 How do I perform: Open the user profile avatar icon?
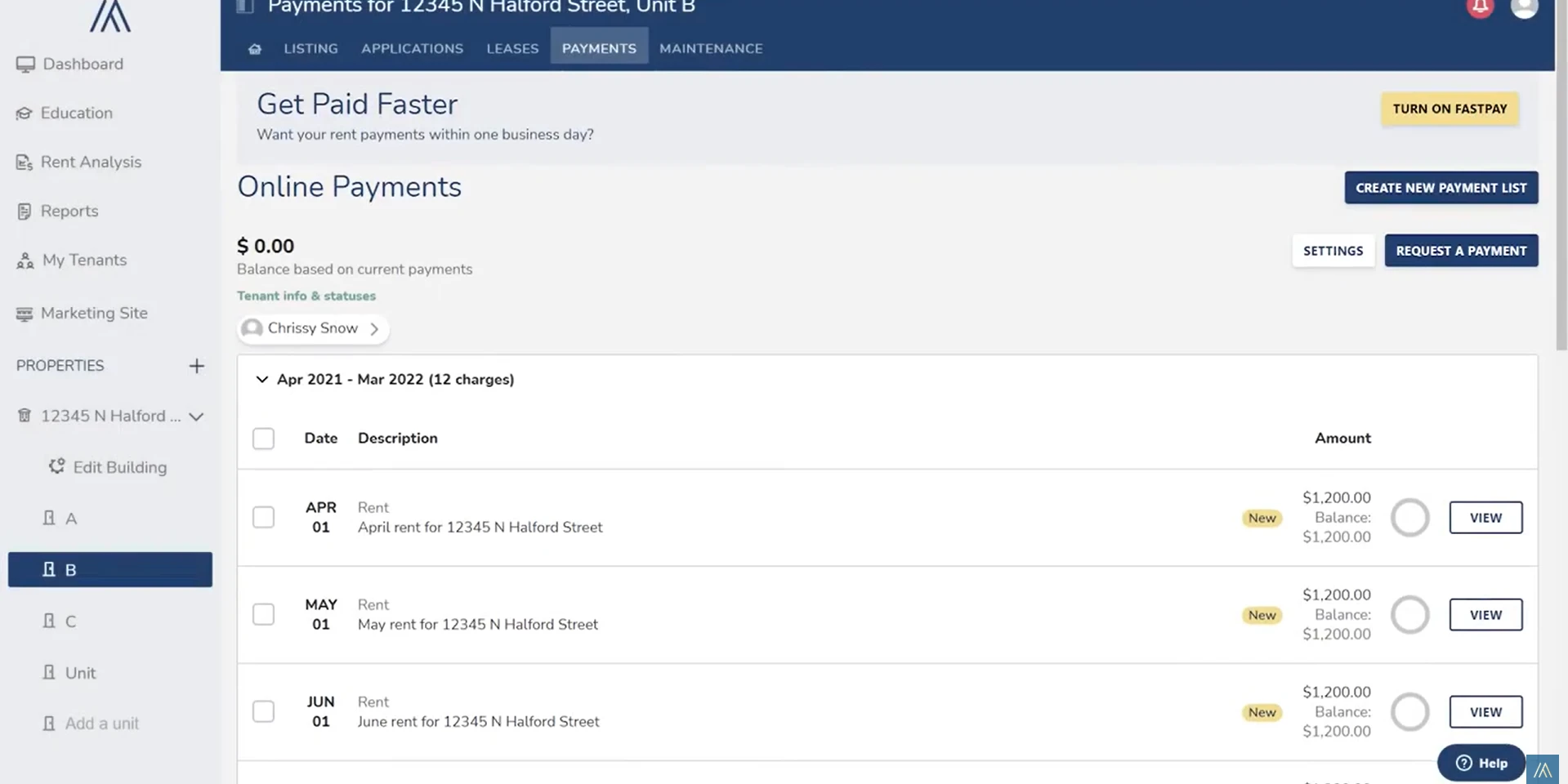(1525, 8)
